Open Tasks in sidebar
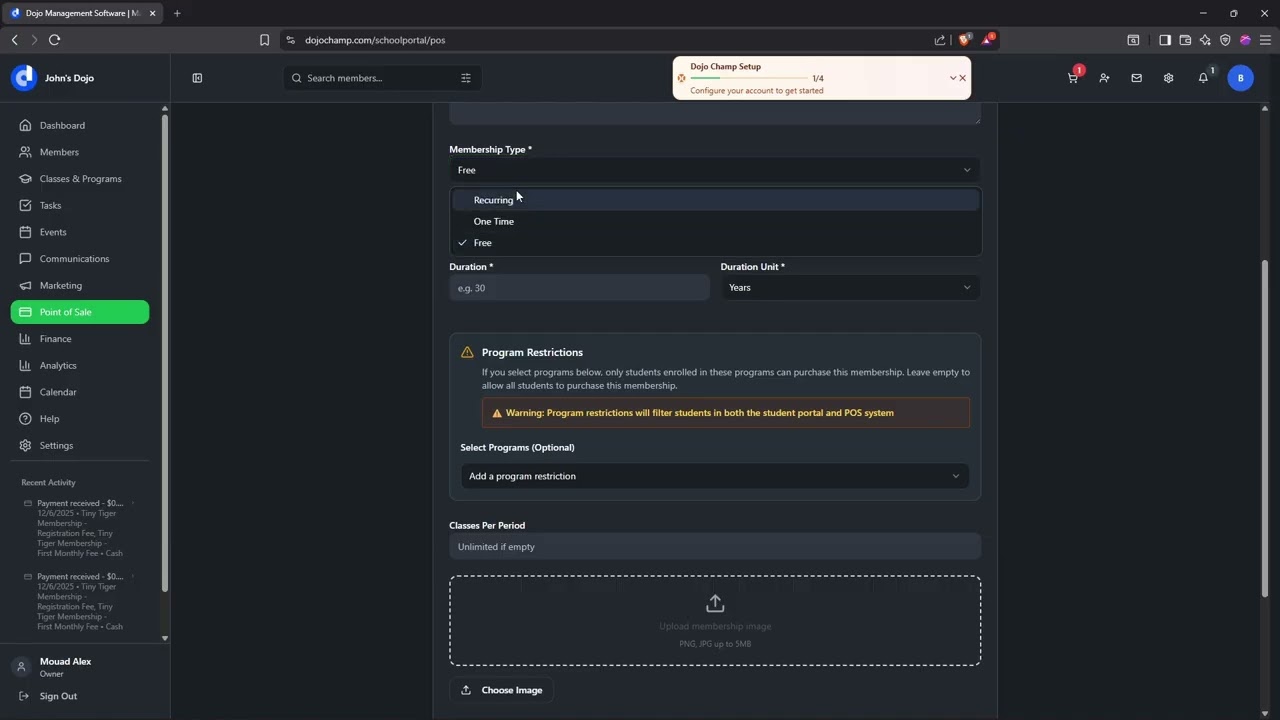Screen dimensions: 1280x720 (x=80, y=205)
